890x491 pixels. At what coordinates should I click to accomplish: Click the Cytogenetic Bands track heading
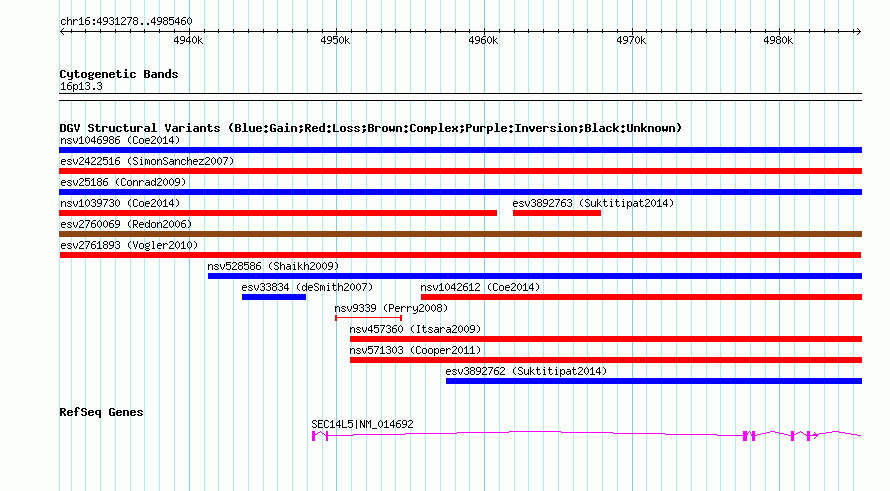coord(119,74)
